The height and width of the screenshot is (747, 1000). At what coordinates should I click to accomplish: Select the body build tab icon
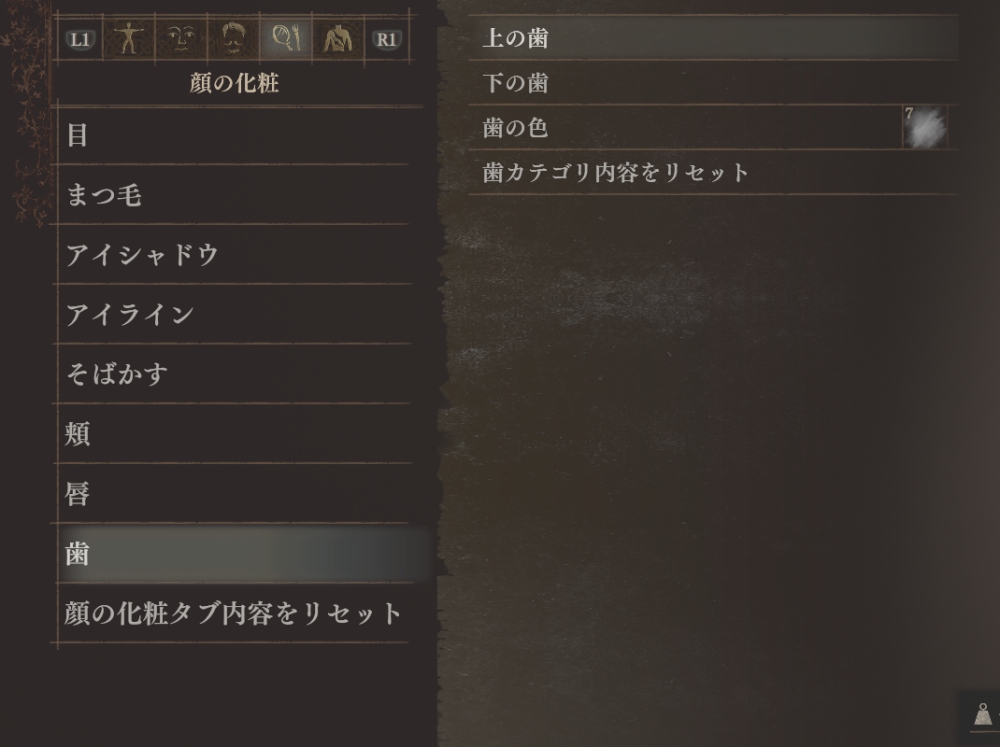coord(129,39)
